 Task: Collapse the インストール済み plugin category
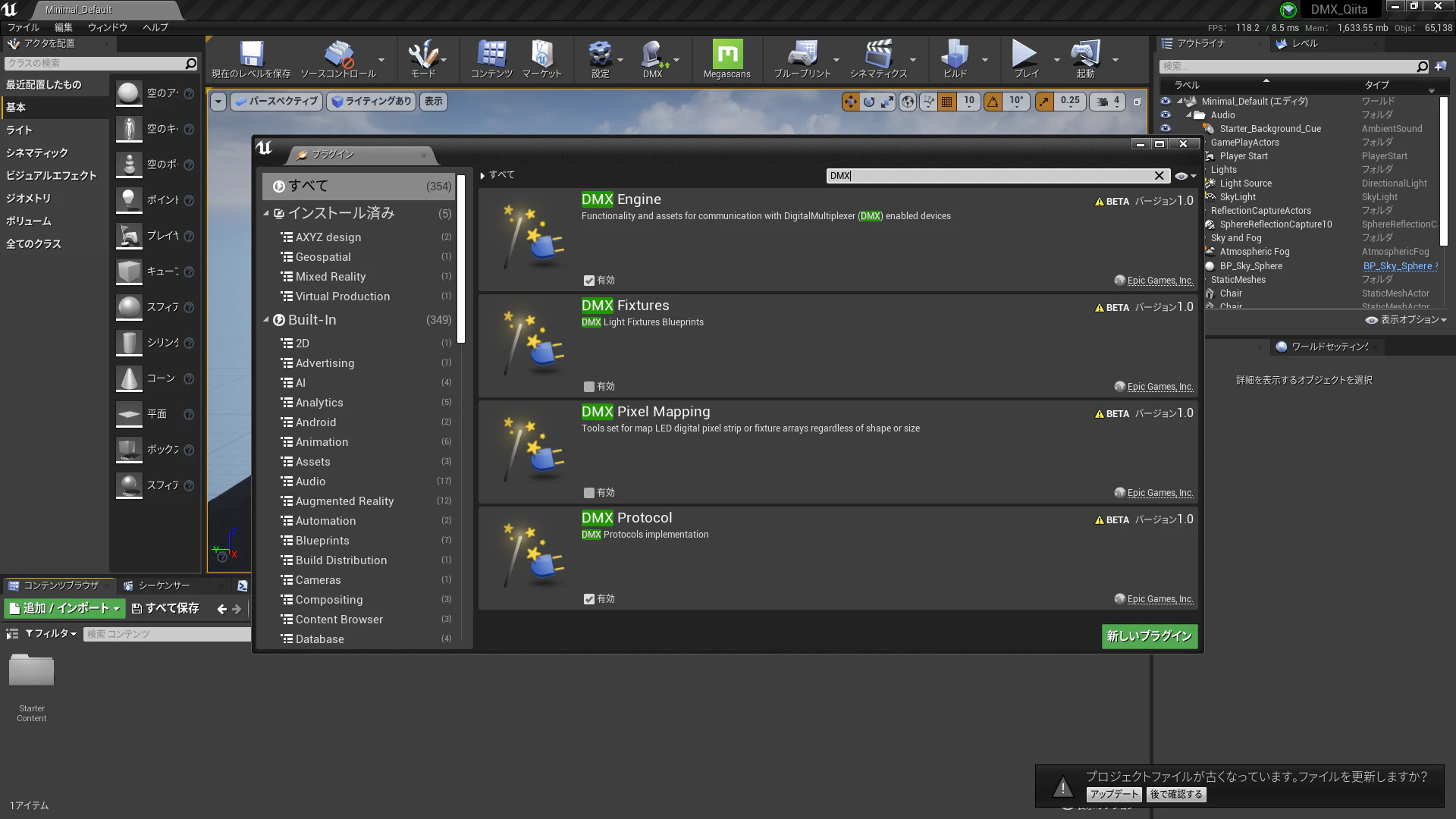[x=266, y=214]
